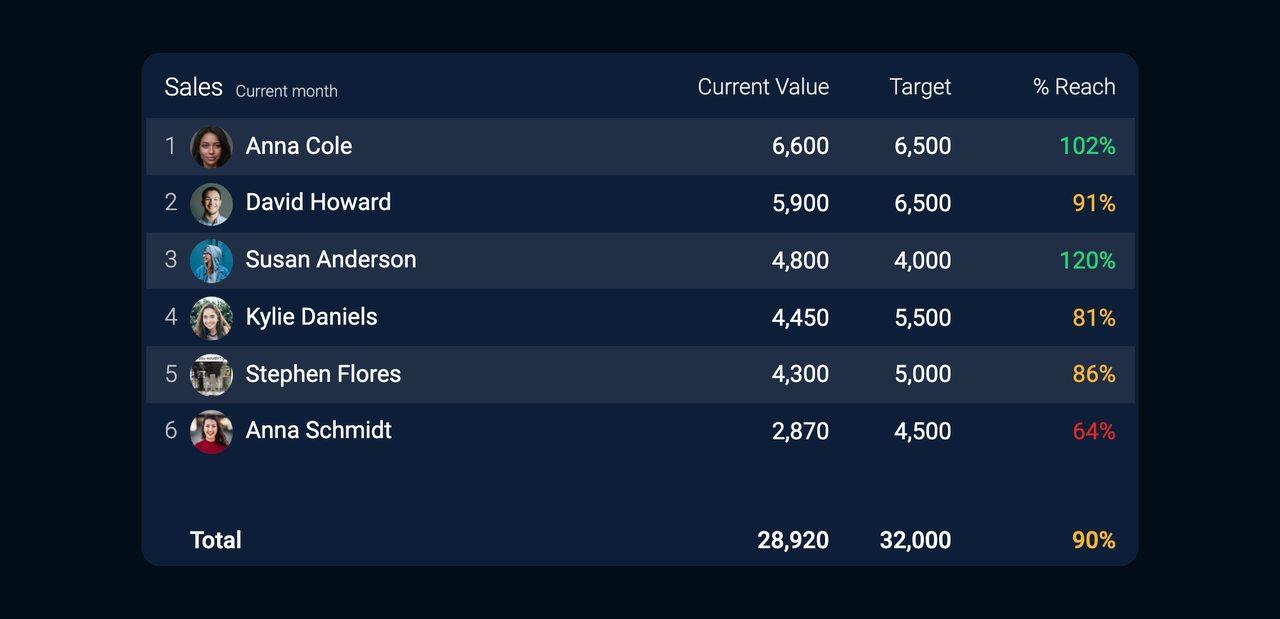
Task: Open the David Howard name link
Action: pos(318,203)
